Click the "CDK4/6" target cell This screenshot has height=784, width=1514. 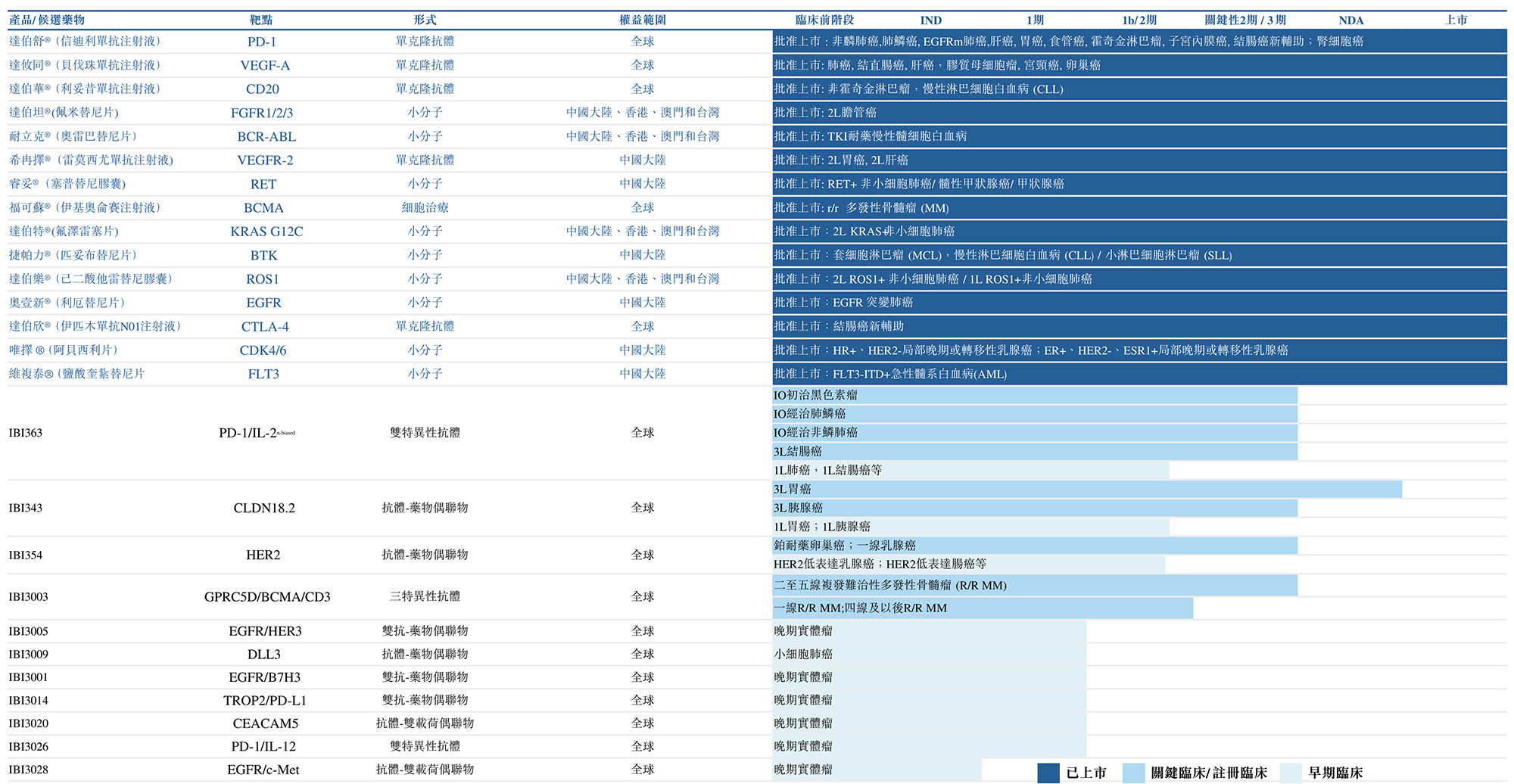(263, 350)
